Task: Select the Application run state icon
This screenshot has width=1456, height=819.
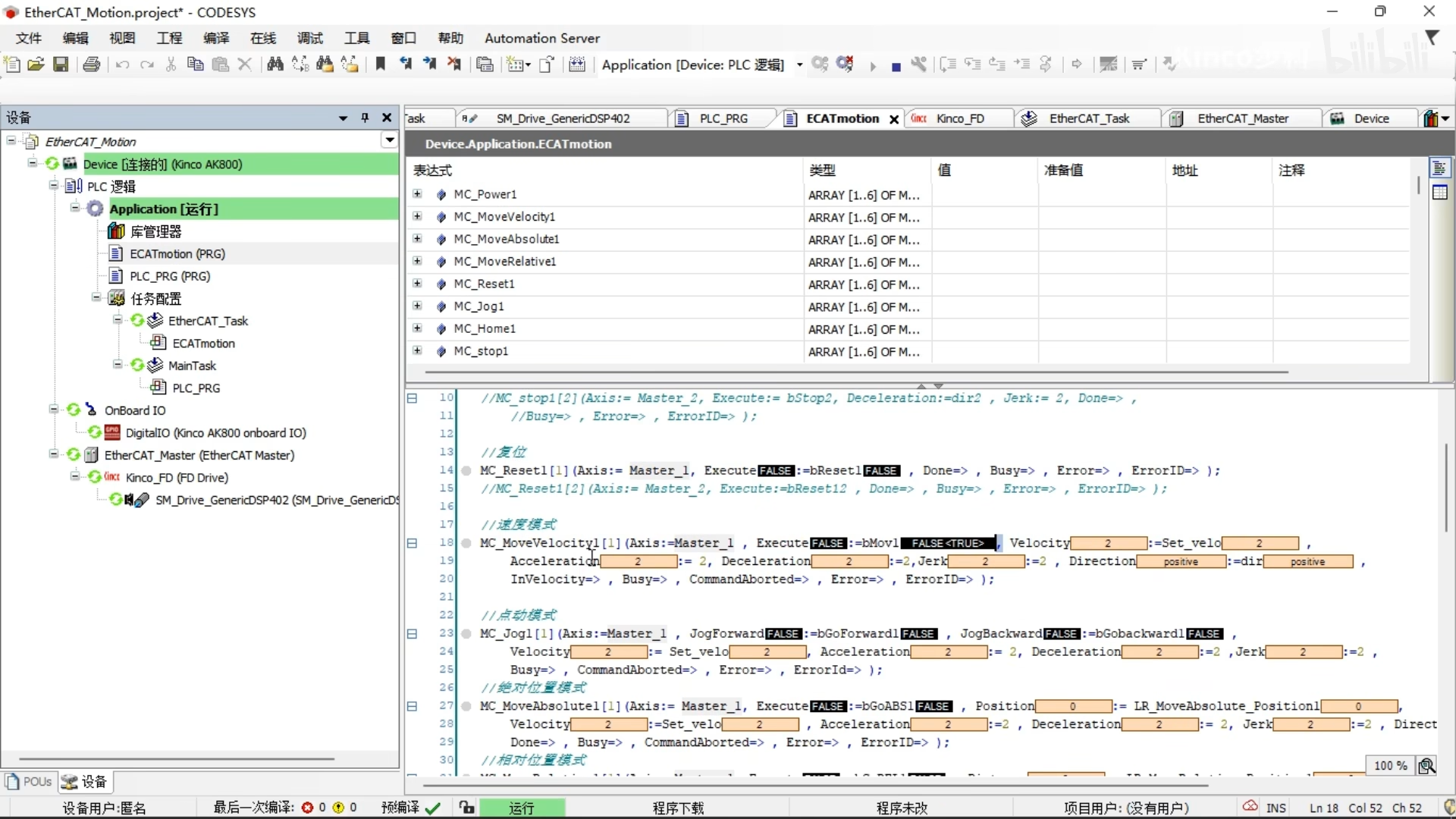Action: click(94, 209)
